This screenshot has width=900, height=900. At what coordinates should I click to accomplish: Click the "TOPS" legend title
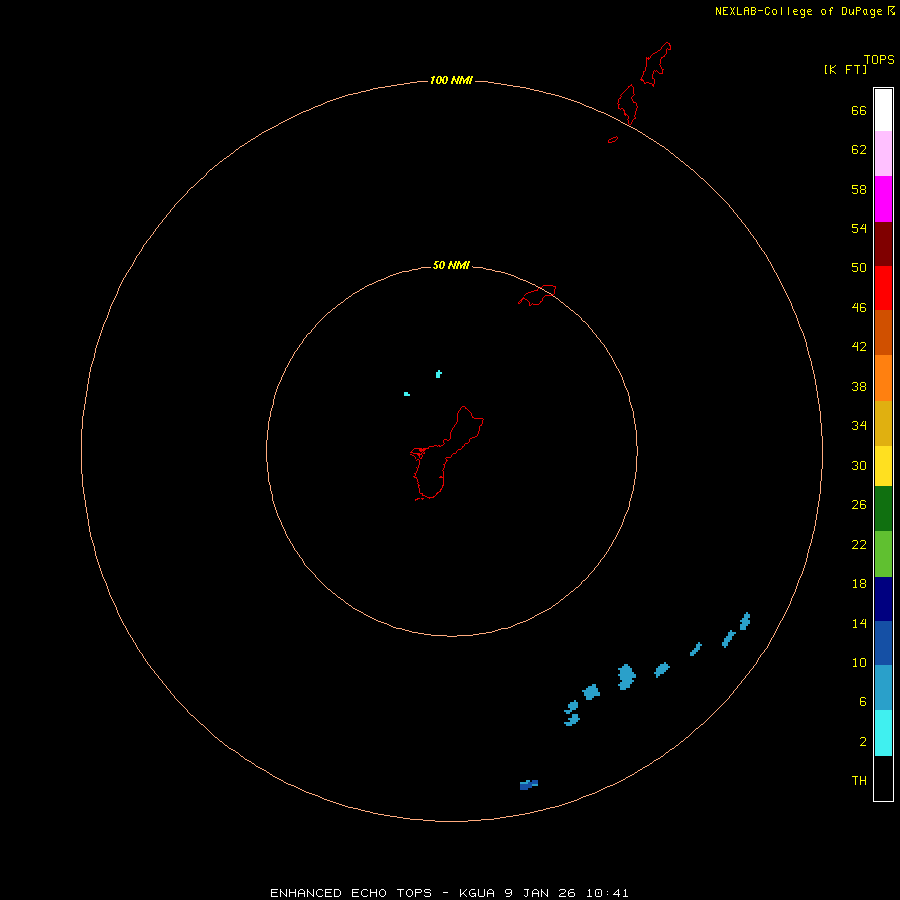click(879, 60)
